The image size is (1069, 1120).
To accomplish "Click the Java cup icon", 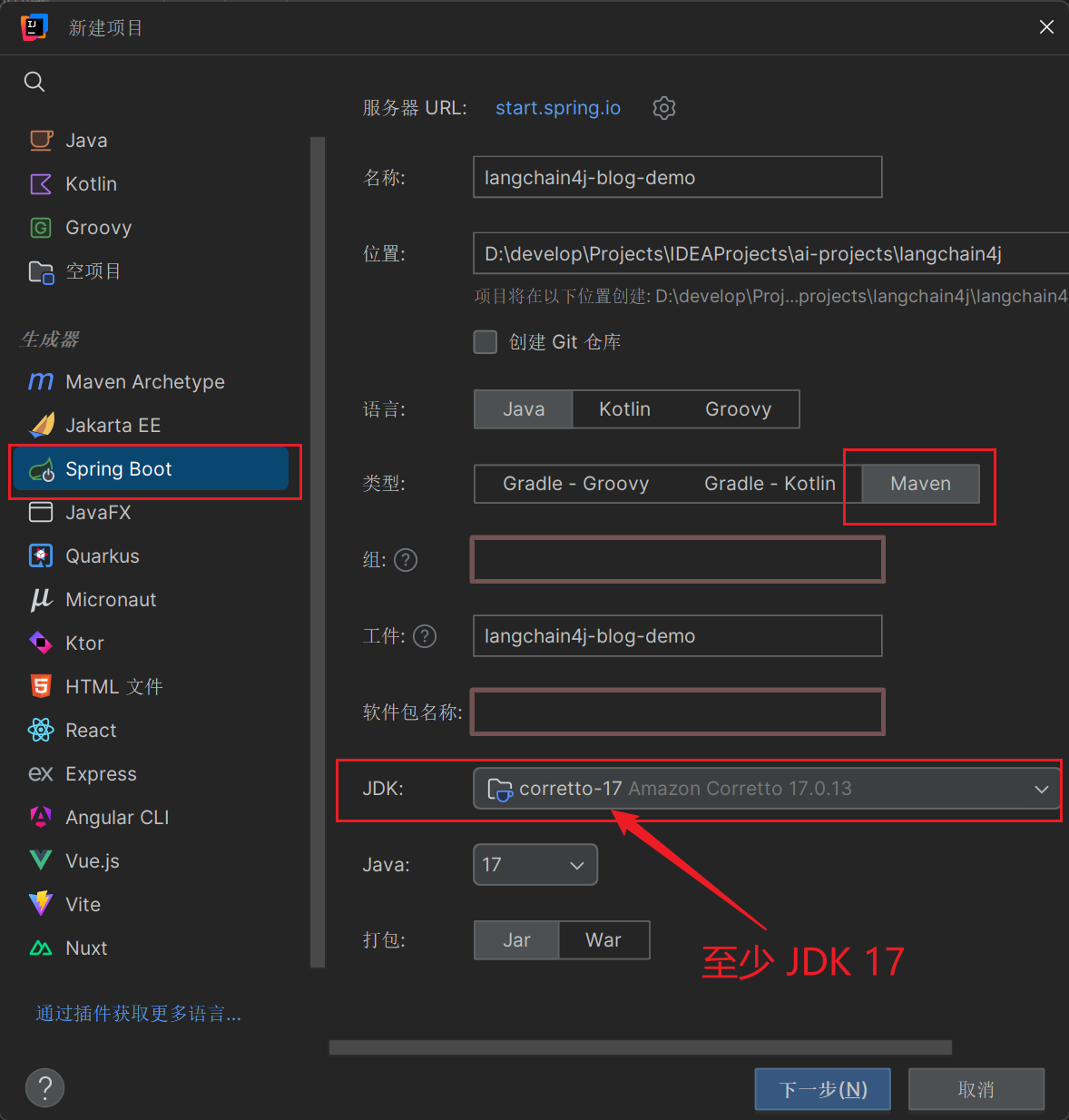I will 41,140.
